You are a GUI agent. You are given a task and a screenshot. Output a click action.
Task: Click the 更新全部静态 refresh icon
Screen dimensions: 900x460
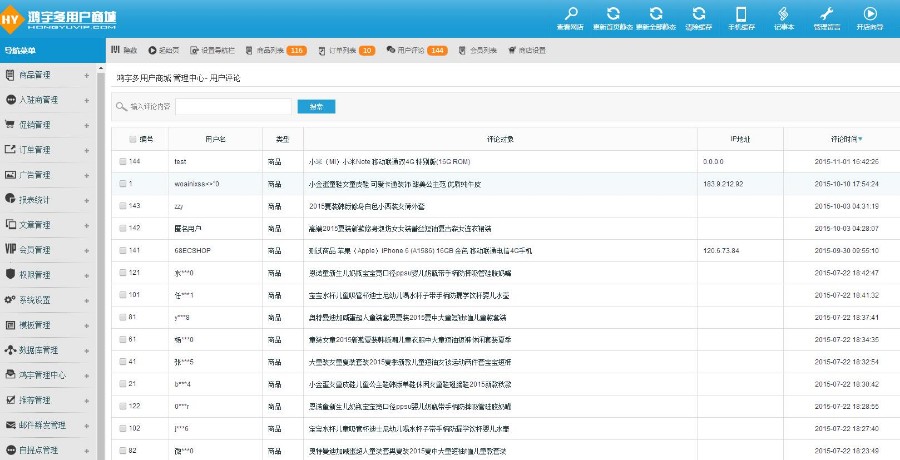[656, 14]
